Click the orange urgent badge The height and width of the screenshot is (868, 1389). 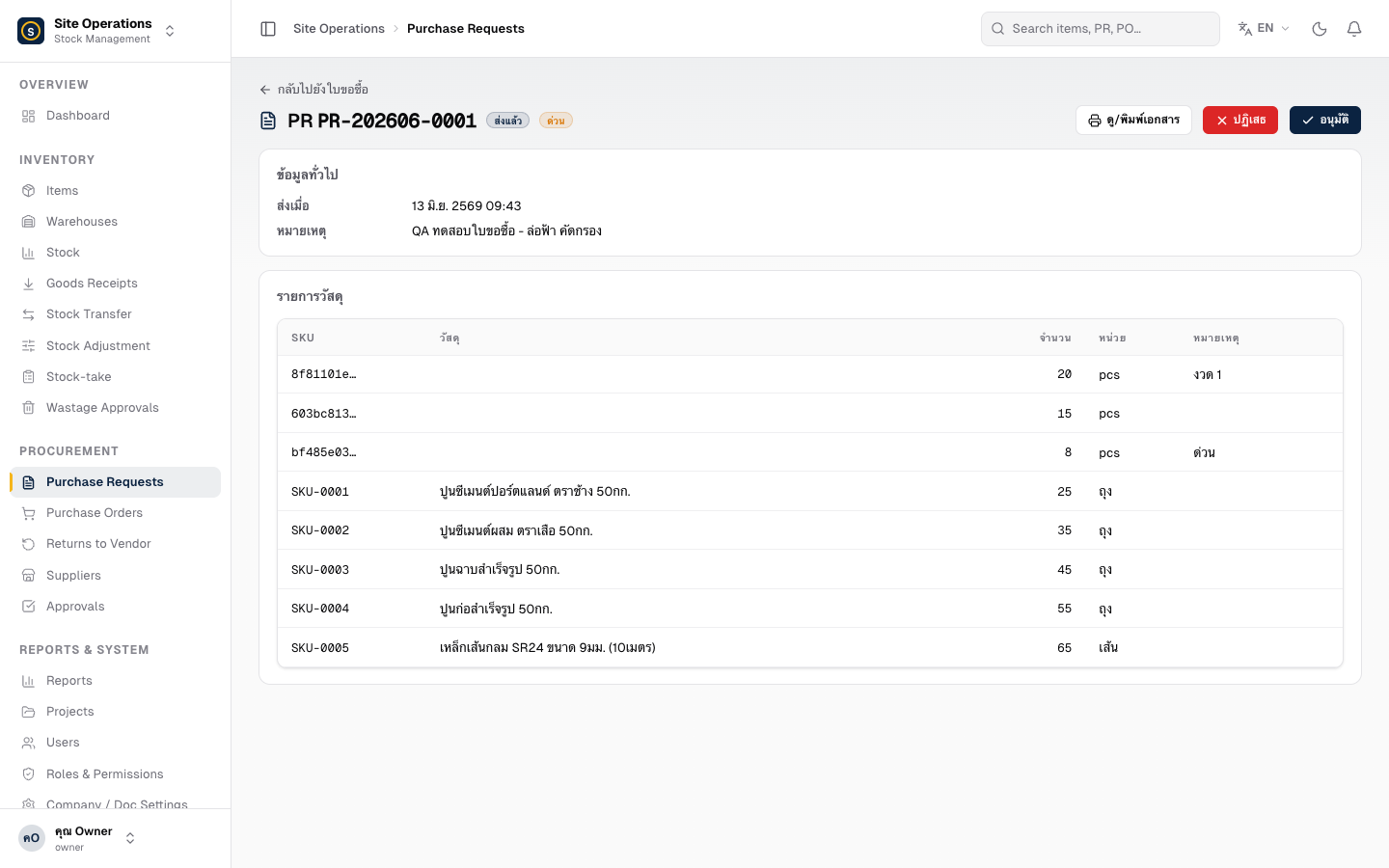tap(556, 121)
